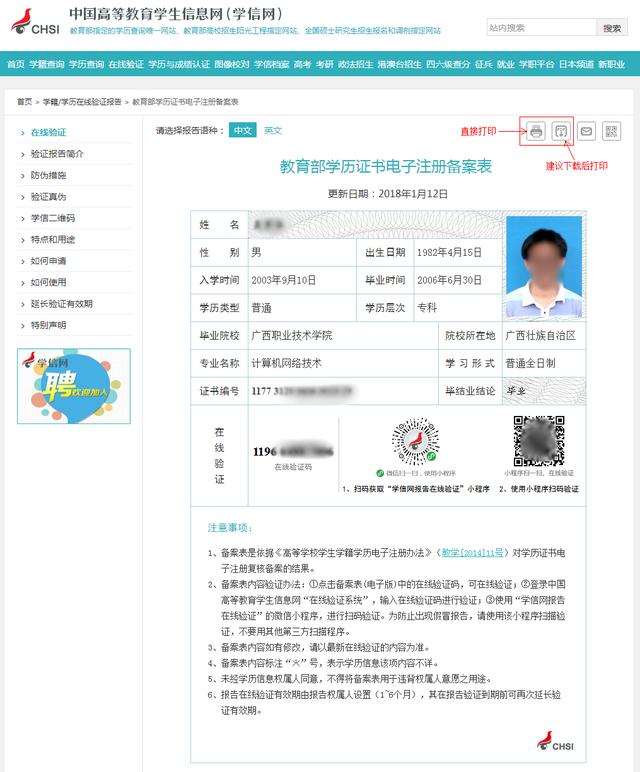
Task: Click the 聘 欢迎加入 recruitment banner
Action: tap(74, 386)
